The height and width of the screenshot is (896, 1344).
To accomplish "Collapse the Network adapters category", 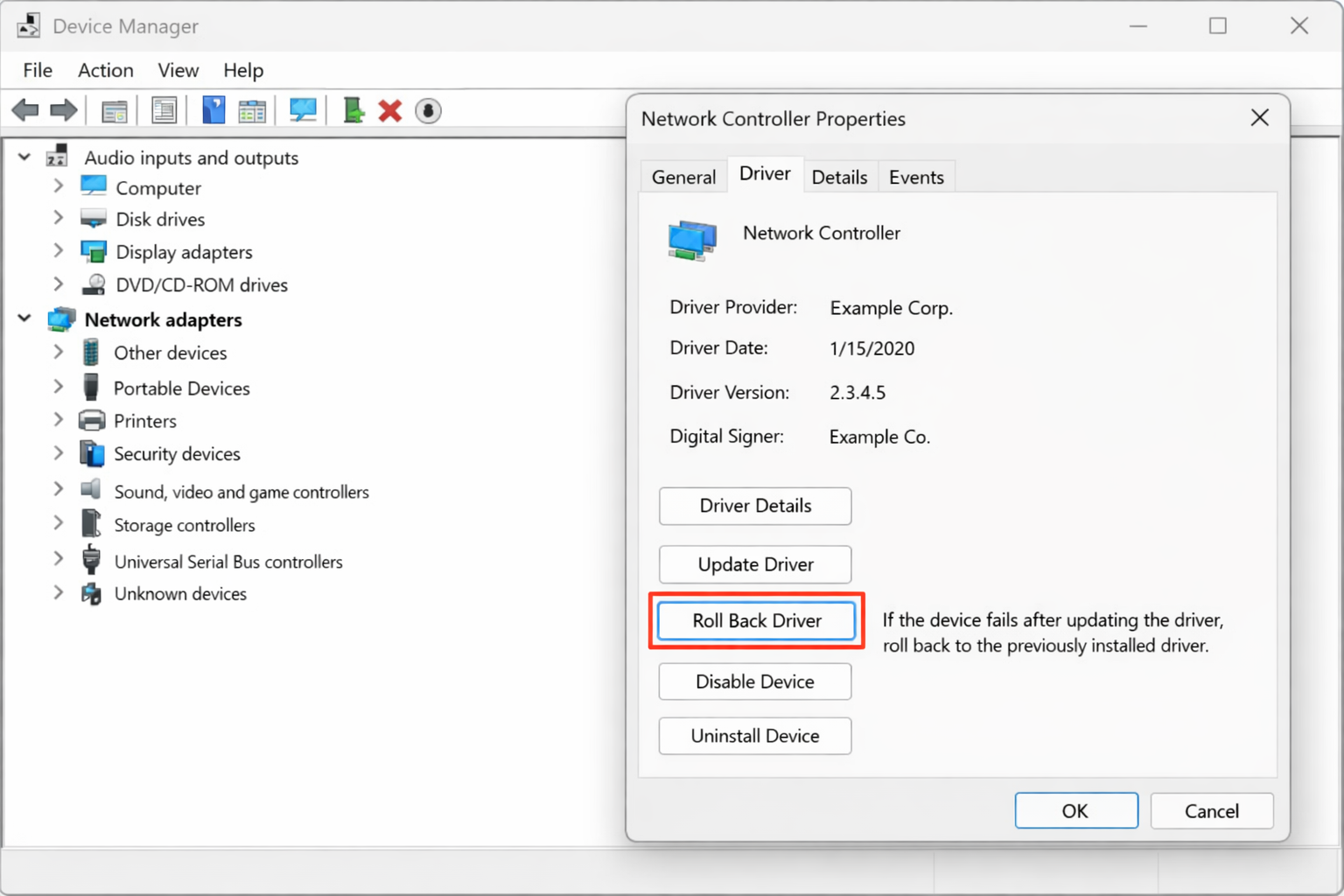I will pyautogui.click(x=24, y=318).
